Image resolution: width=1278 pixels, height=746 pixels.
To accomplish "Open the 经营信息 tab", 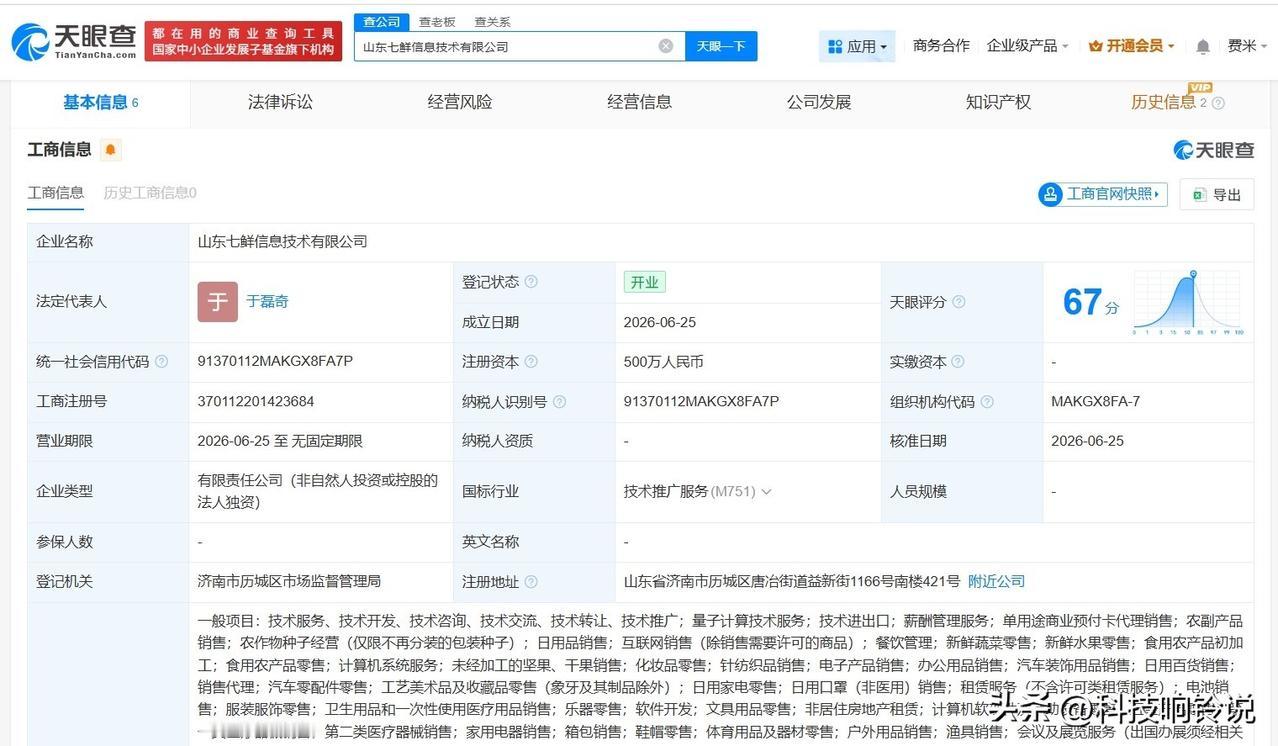I will point(640,102).
